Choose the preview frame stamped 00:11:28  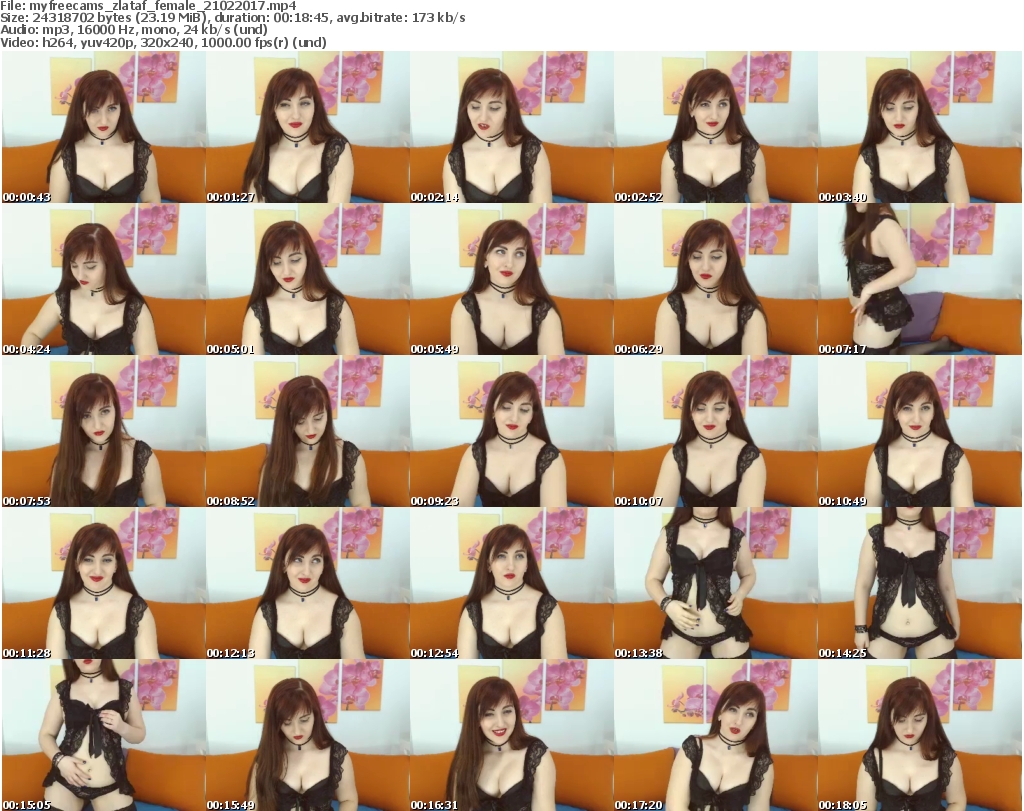tap(103, 583)
